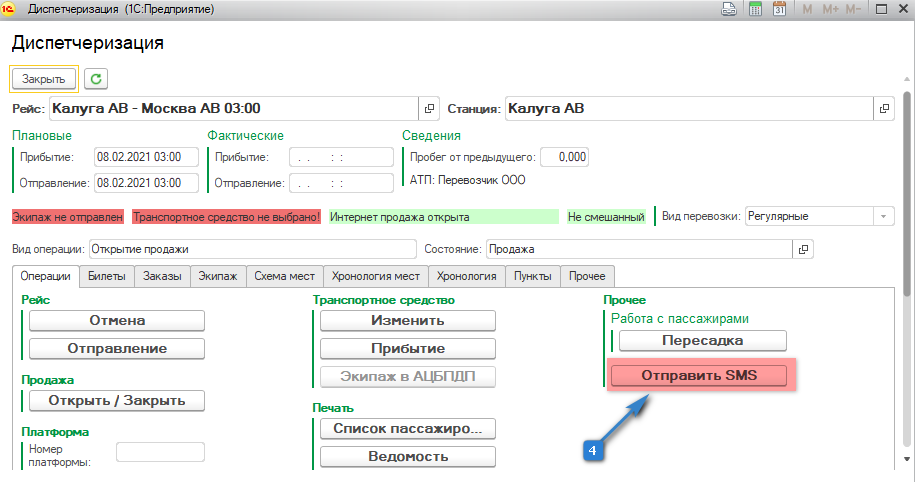Open the Схема мест tab

[284, 276]
